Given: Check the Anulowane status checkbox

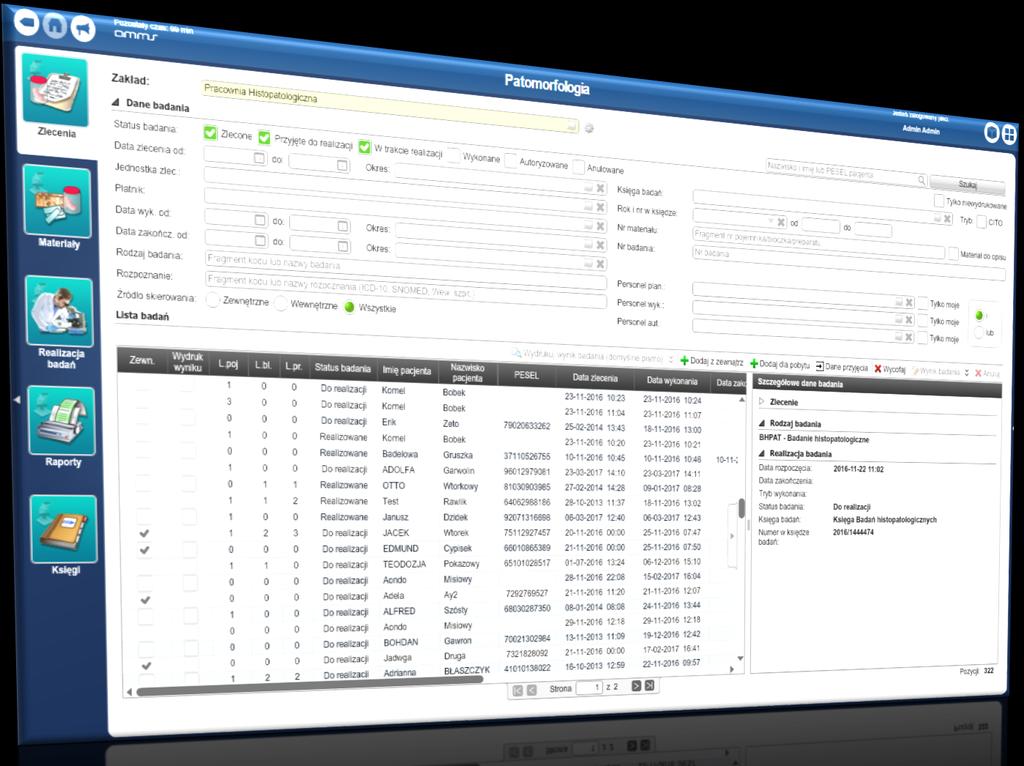Looking at the screenshot, I should tap(579, 167).
